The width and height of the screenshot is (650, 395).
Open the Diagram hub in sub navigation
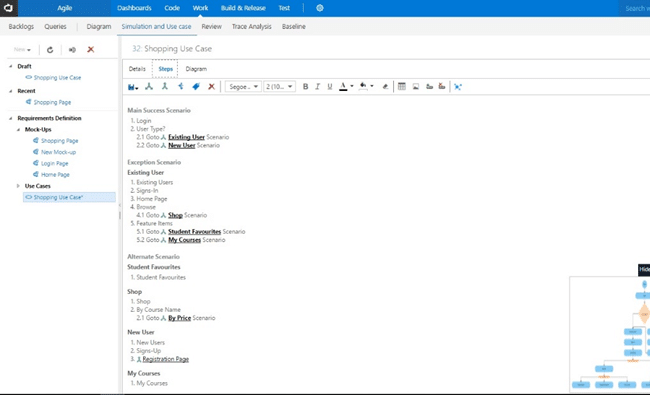click(99, 27)
